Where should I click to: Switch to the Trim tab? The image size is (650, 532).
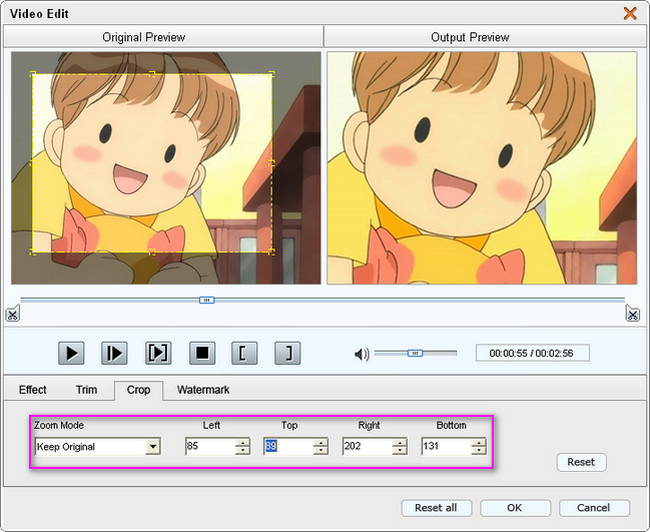[86, 390]
